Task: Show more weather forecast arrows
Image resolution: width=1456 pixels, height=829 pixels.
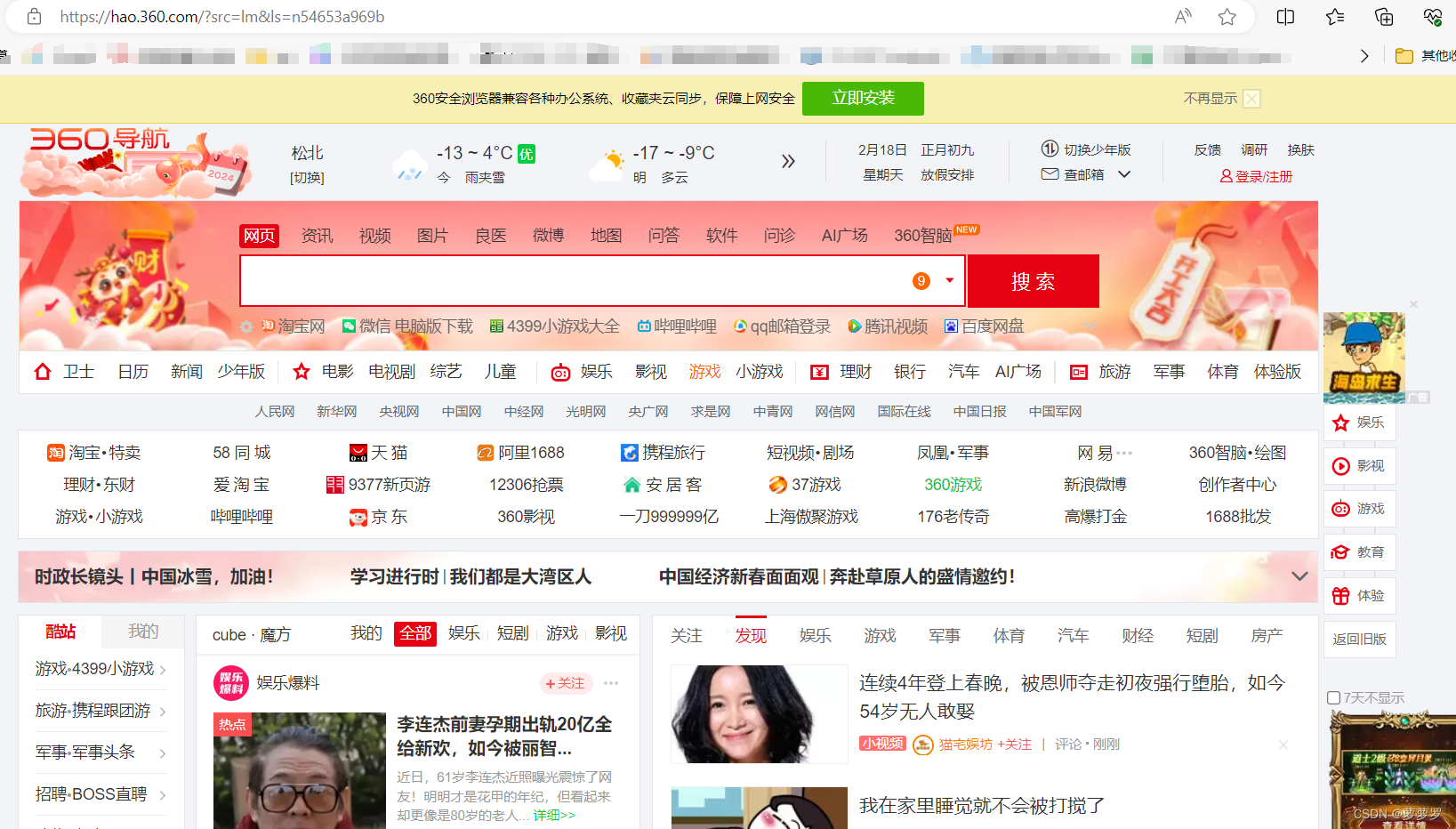Action: click(x=788, y=161)
